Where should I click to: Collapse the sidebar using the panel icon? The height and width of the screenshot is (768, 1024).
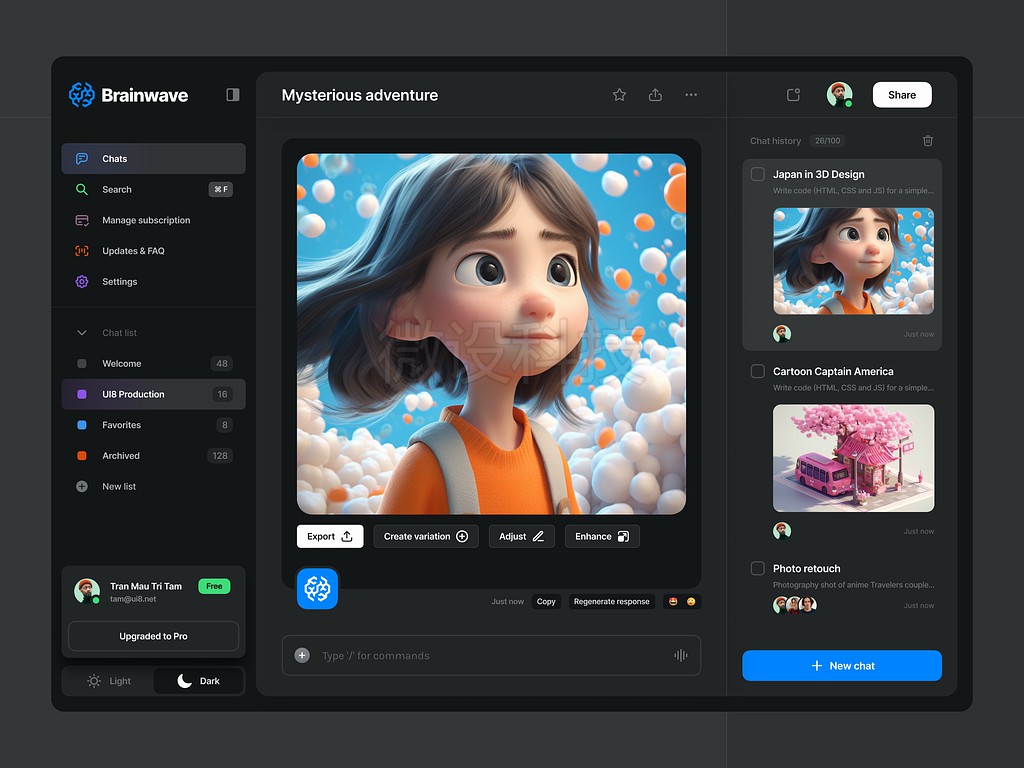pos(232,95)
